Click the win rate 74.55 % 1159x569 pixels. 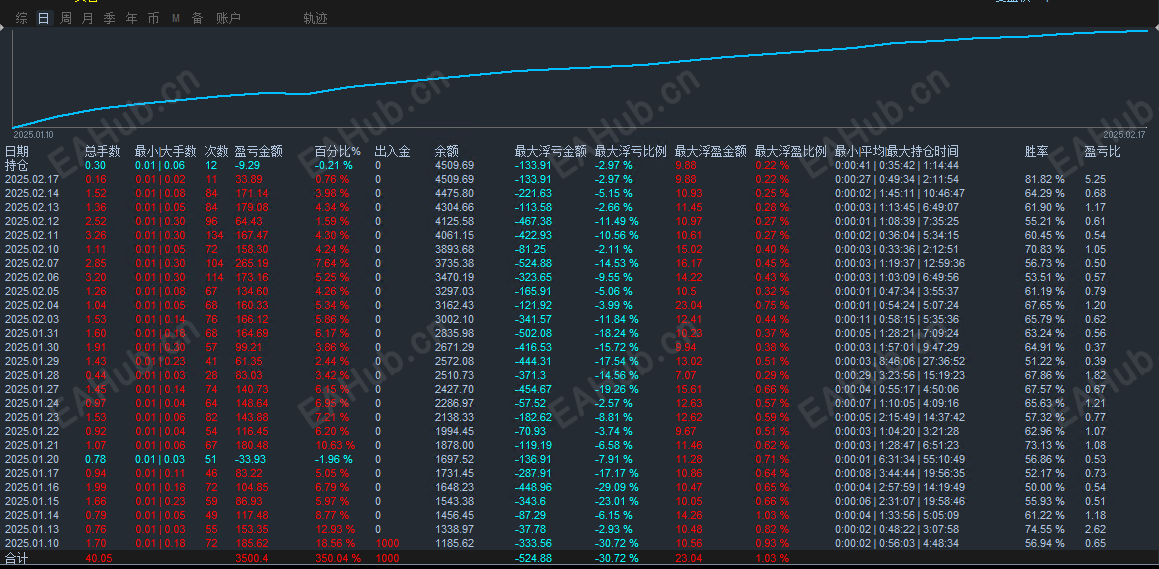pyautogui.click(x=1044, y=529)
